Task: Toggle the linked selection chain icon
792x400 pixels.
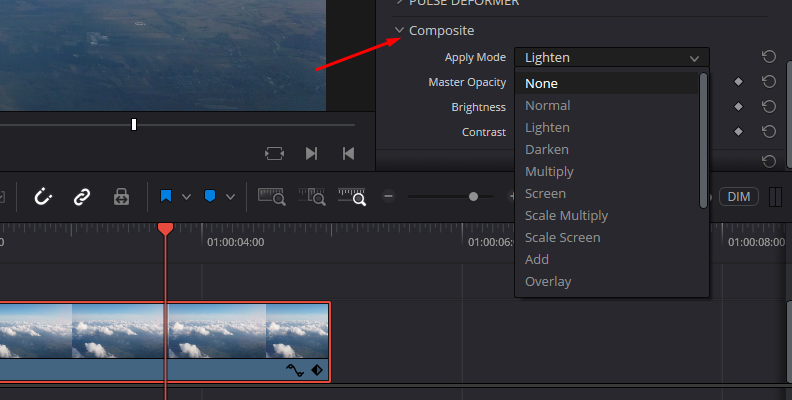Action: pos(82,197)
